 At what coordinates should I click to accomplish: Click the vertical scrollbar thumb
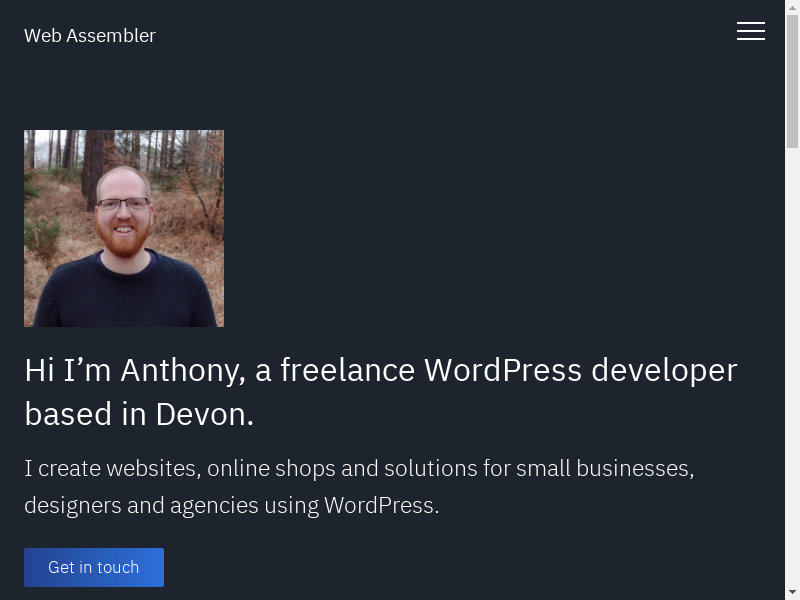coord(792,82)
